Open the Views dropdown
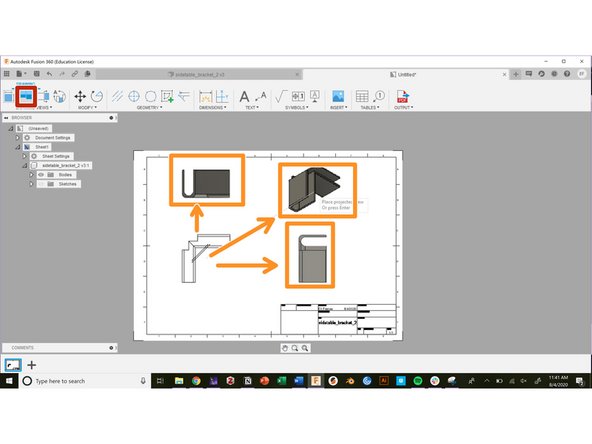This screenshot has width=592, height=444. pos(44,108)
